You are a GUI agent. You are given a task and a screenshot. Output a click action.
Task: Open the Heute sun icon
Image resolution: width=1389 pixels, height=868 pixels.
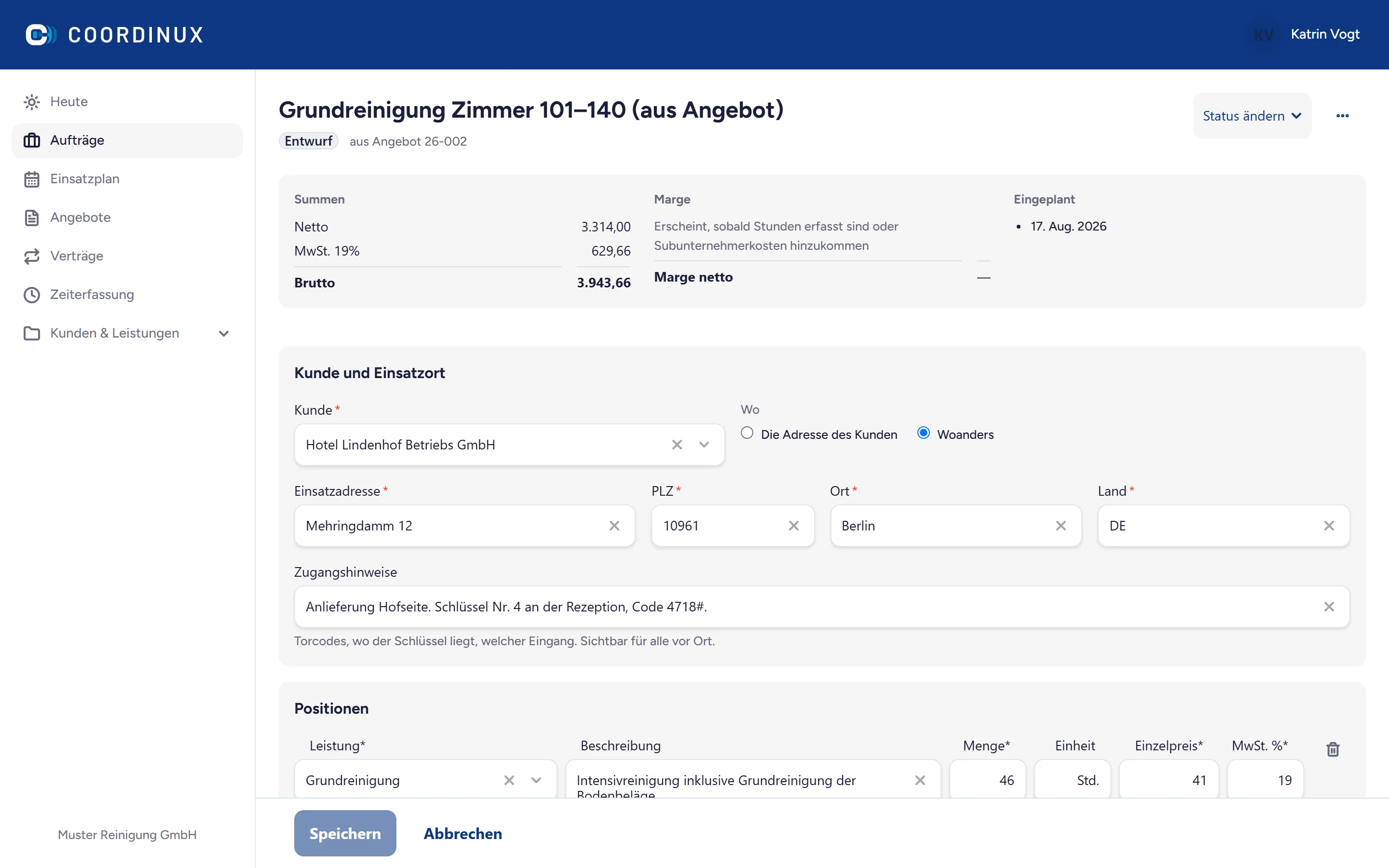coord(31,102)
